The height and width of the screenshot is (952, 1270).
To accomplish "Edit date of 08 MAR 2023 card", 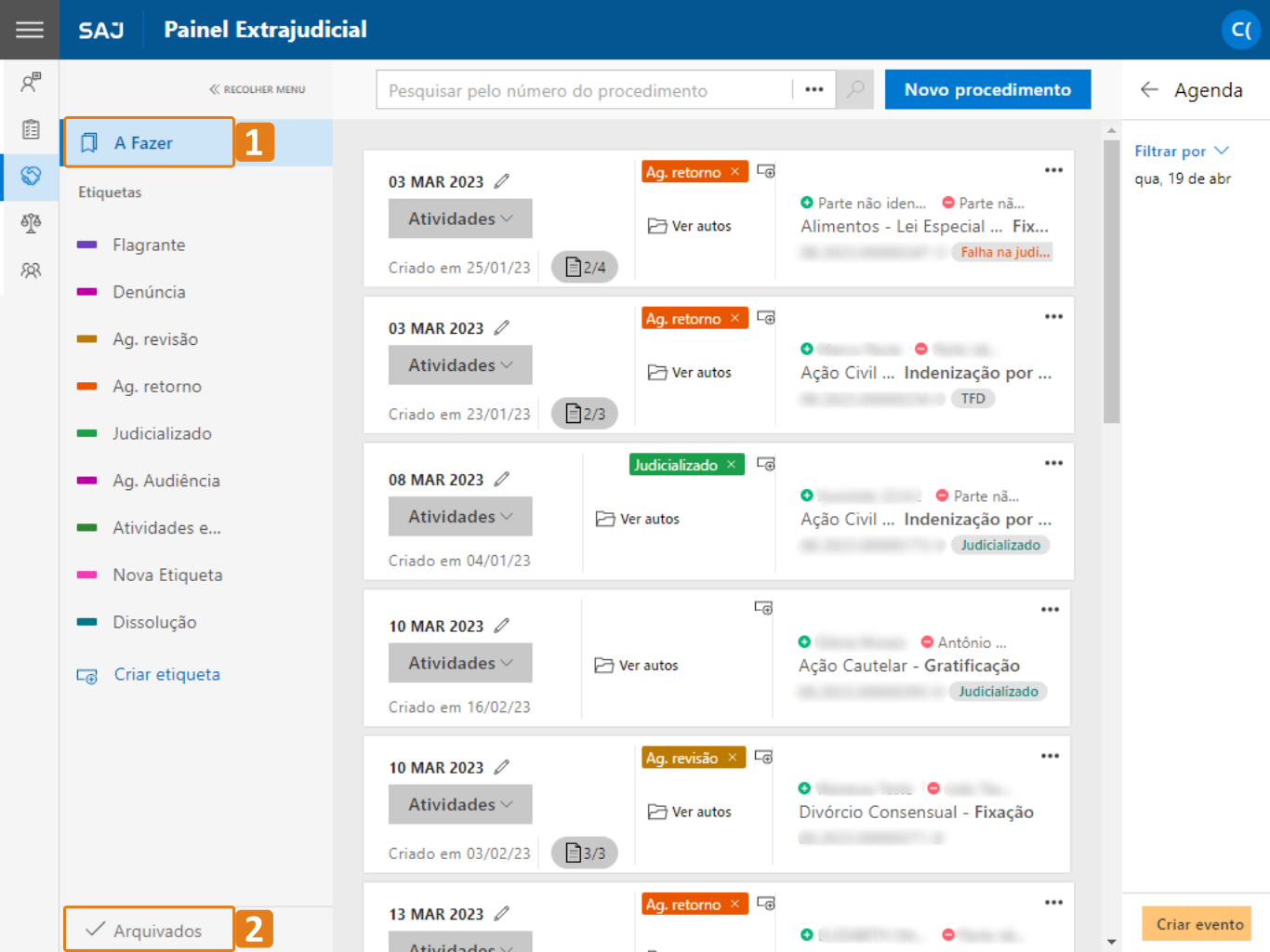I will pyautogui.click(x=502, y=479).
